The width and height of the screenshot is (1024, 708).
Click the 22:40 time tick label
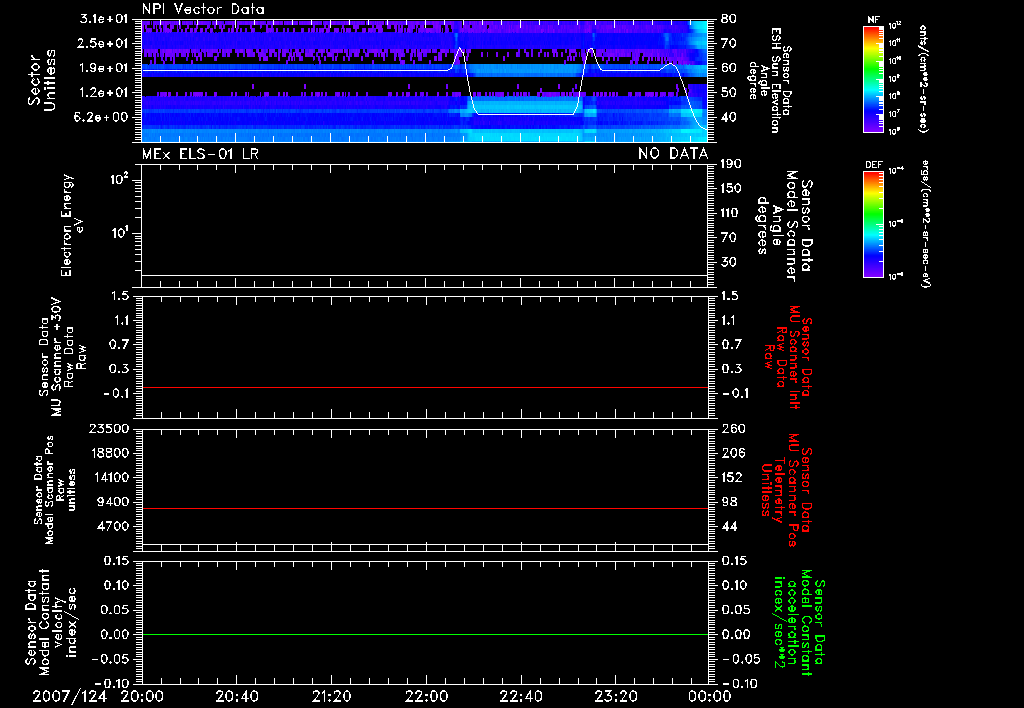point(520,696)
